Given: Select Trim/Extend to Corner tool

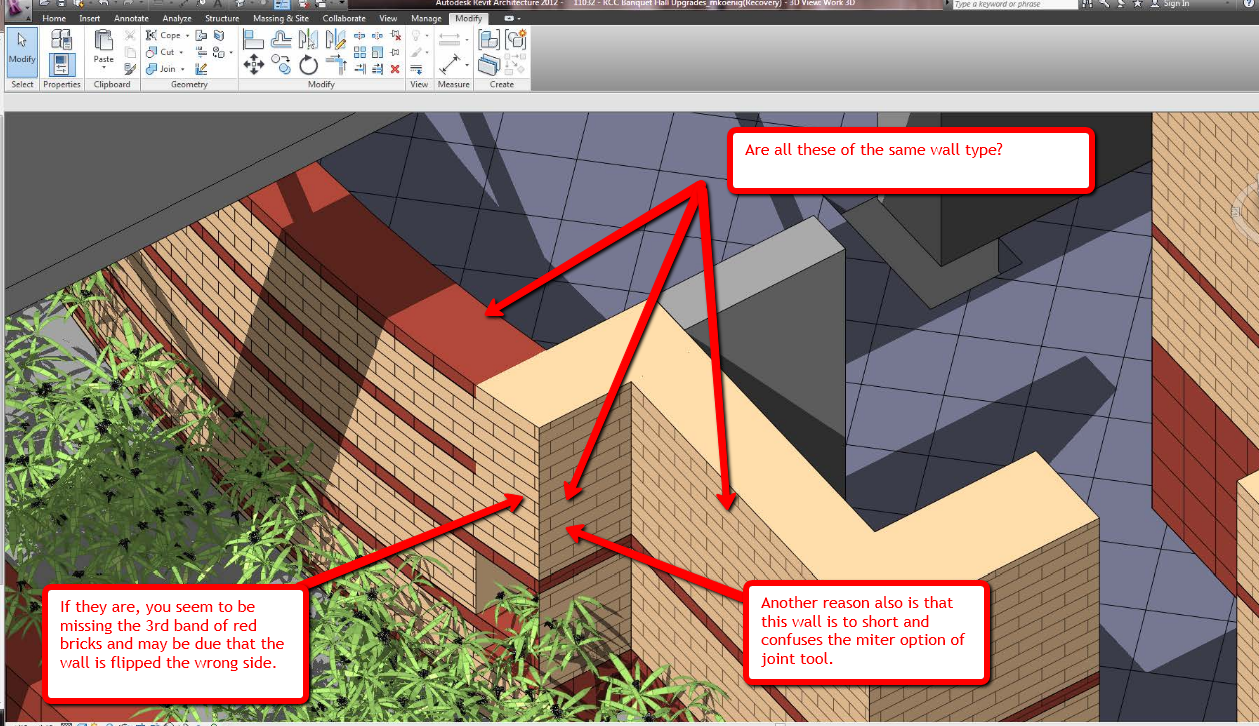Looking at the screenshot, I should [x=336, y=65].
